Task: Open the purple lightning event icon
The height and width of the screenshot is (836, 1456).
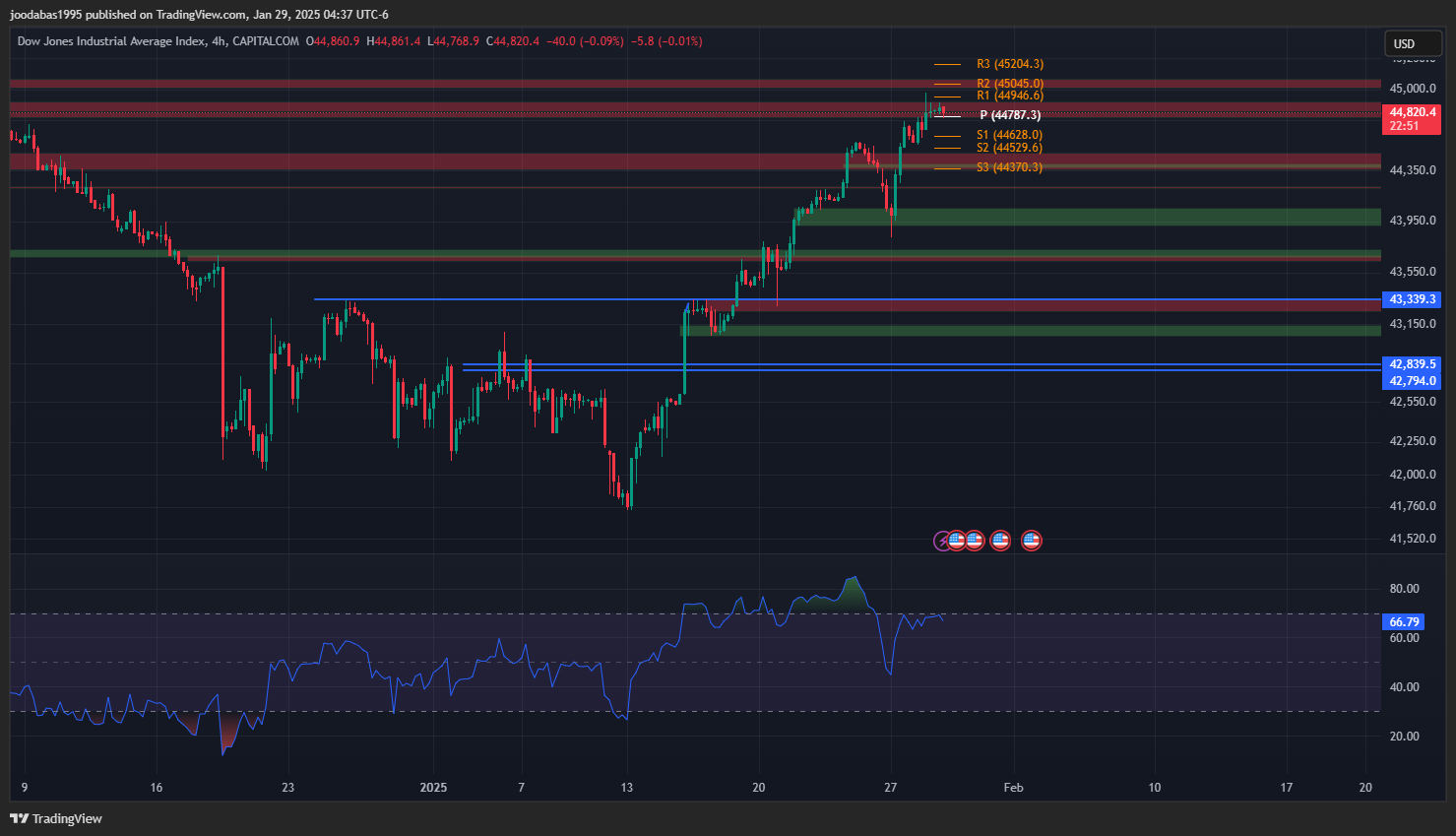Action: 942,541
